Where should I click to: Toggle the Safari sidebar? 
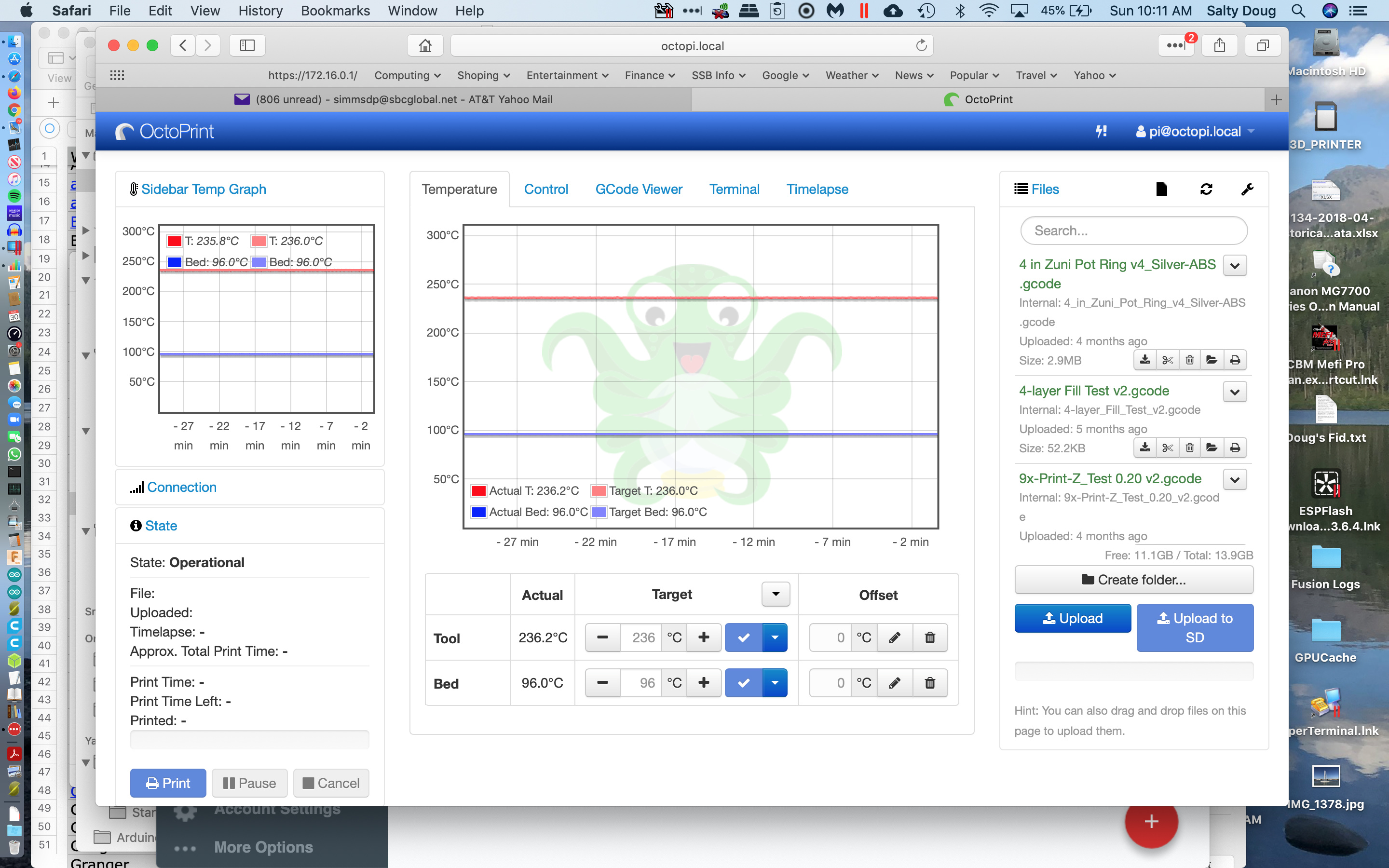tap(246, 45)
